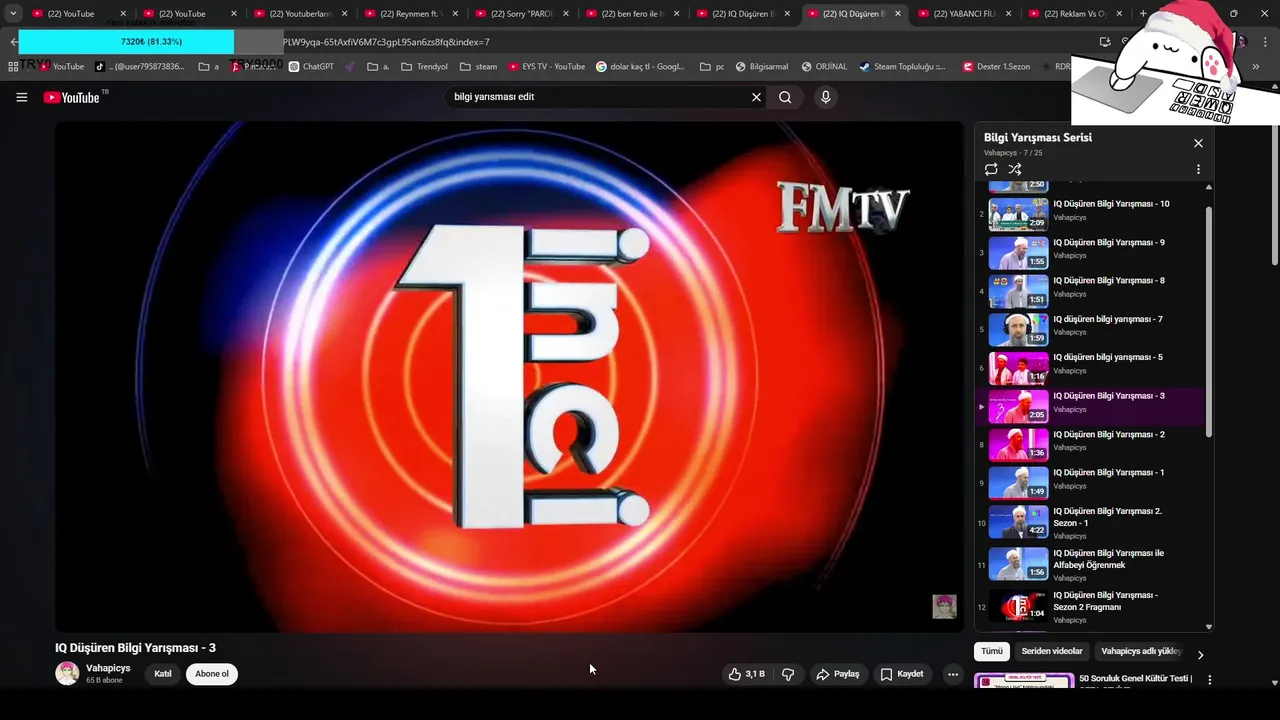The image size is (1280, 720).
Task: Open Trendyol bookmarks folder
Action: pos(424,66)
